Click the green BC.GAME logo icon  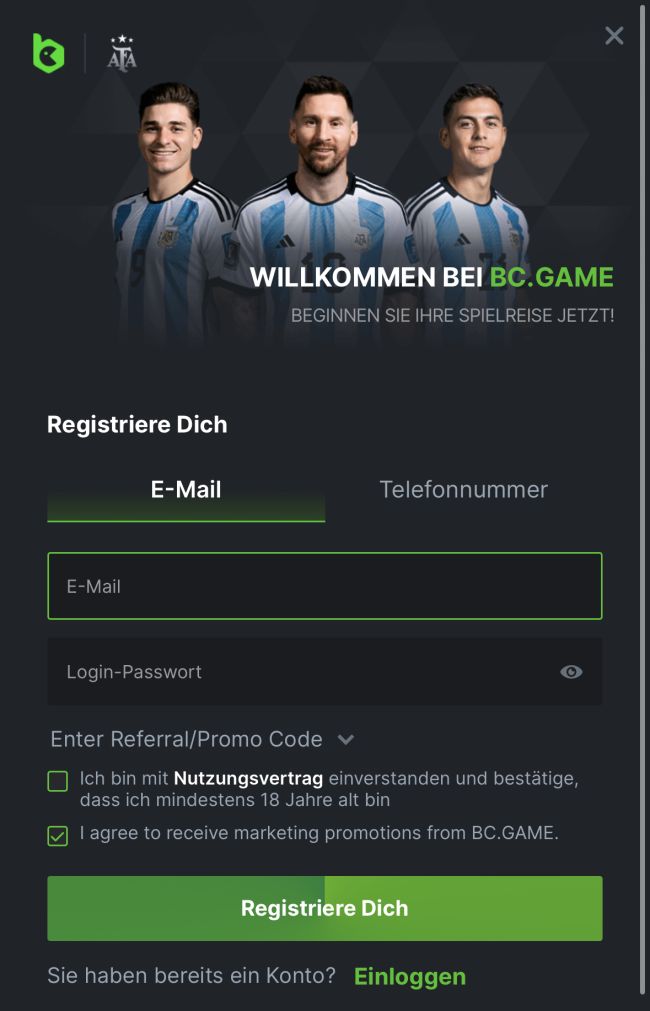coord(49,54)
